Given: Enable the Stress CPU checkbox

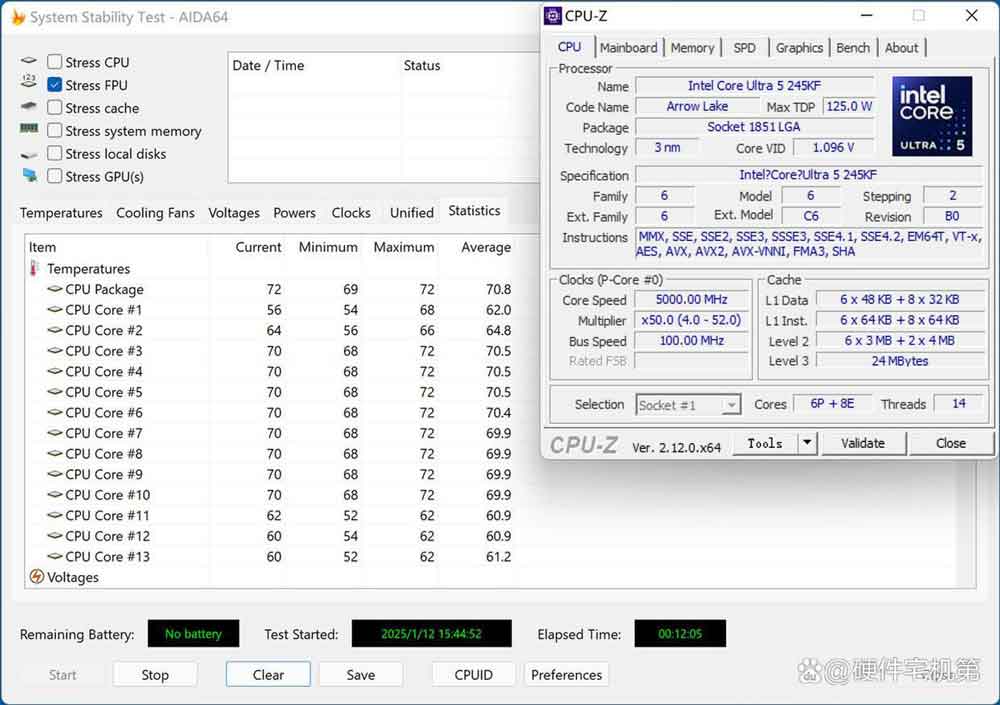Looking at the screenshot, I should tap(55, 62).
